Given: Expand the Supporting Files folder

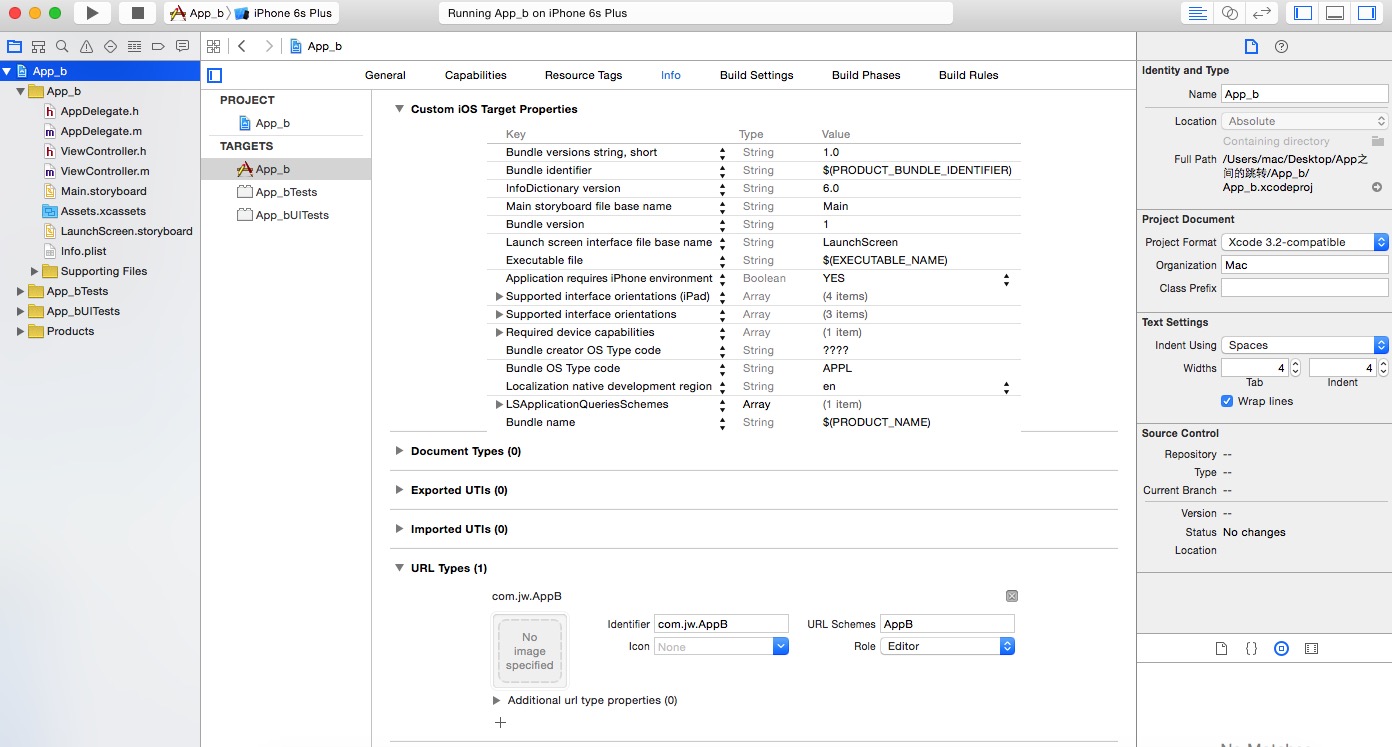Looking at the screenshot, I should point(35,271).
